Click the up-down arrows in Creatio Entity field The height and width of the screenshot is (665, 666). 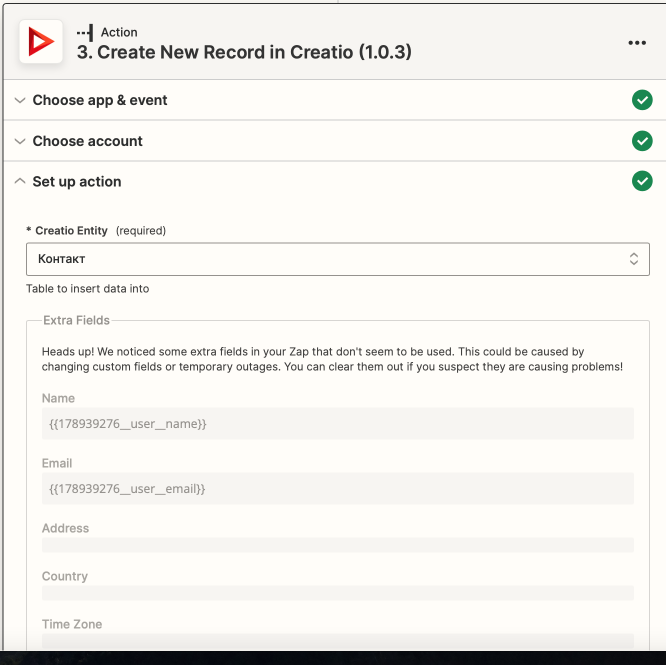[x=633, y=259]
